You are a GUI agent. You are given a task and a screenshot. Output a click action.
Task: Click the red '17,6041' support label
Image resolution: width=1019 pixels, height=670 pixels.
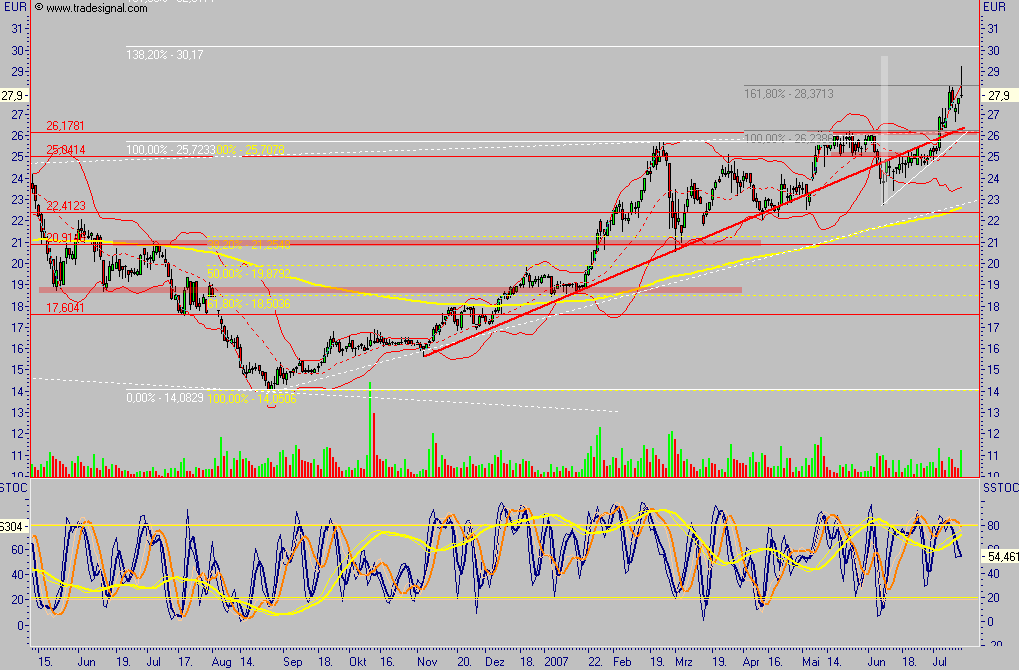[65, 307]
